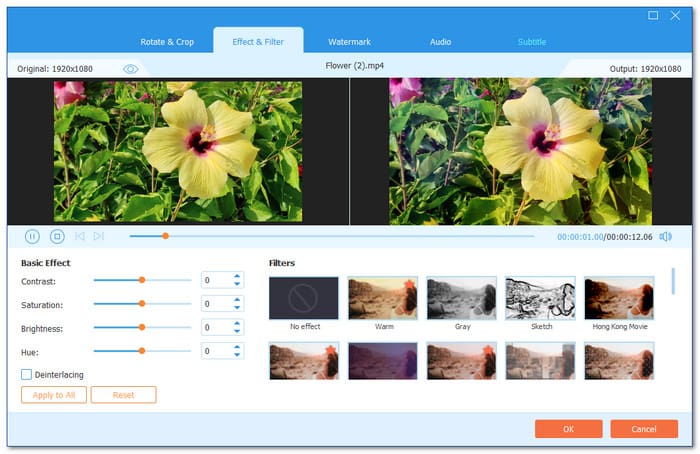Click the Contrast slider handle
This screenshot has width=700, height=454.
coord(142,280)
